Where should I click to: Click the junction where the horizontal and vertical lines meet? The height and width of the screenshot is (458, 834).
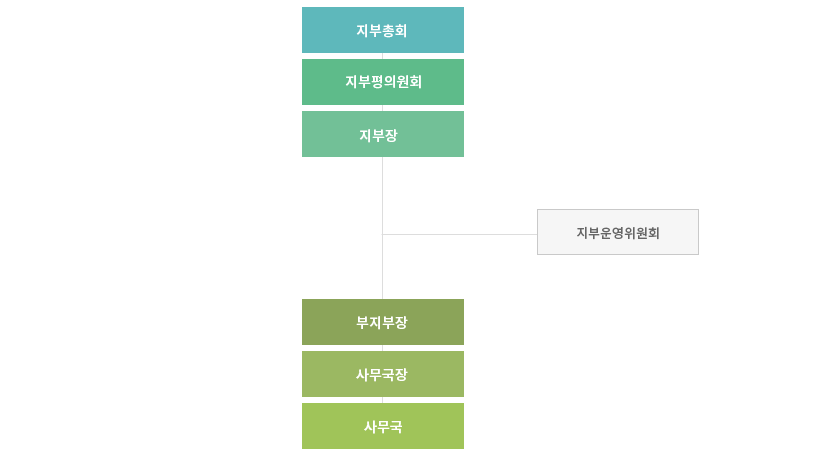point(382,234)
